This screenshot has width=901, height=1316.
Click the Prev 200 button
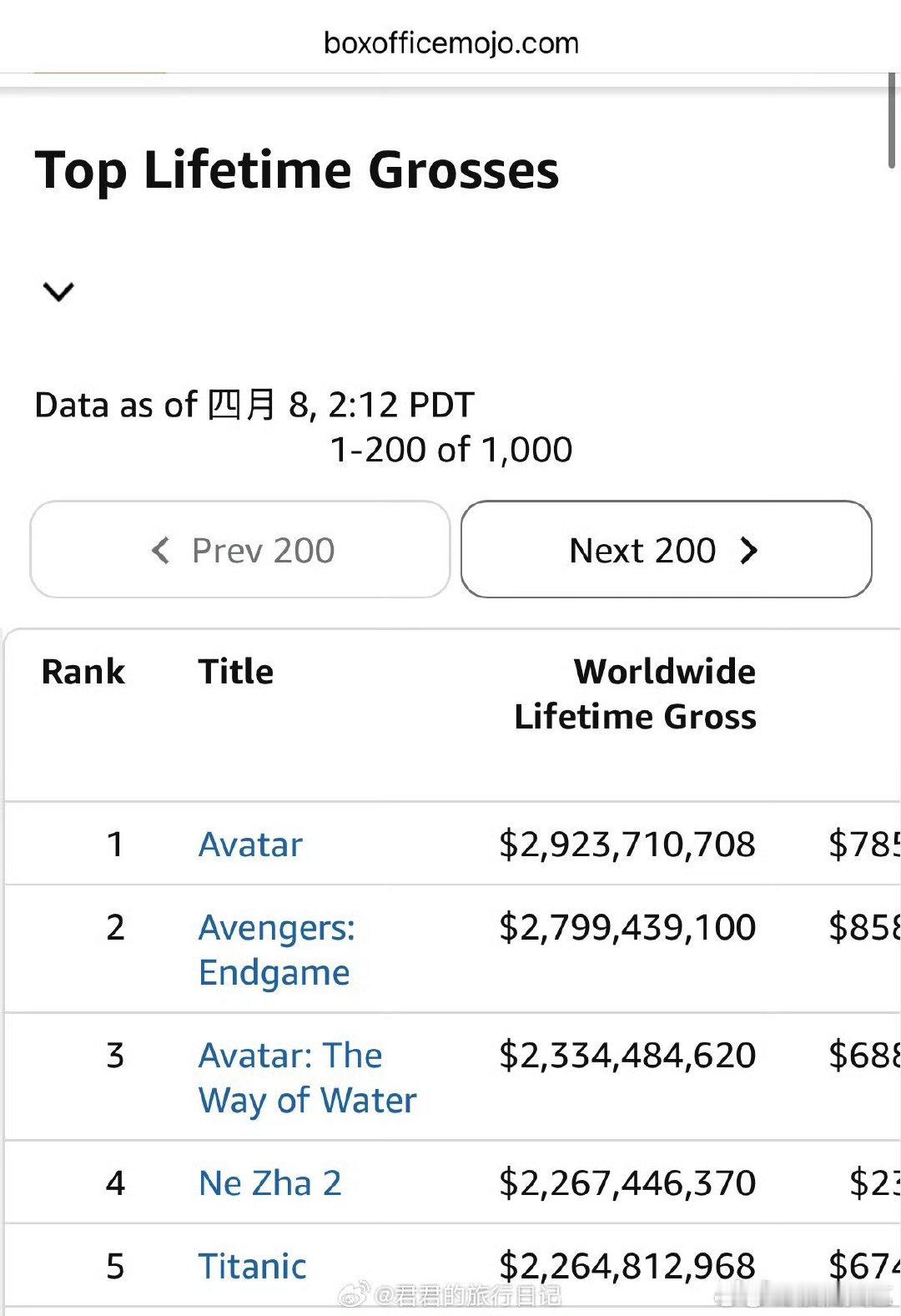tap(240, 550)
